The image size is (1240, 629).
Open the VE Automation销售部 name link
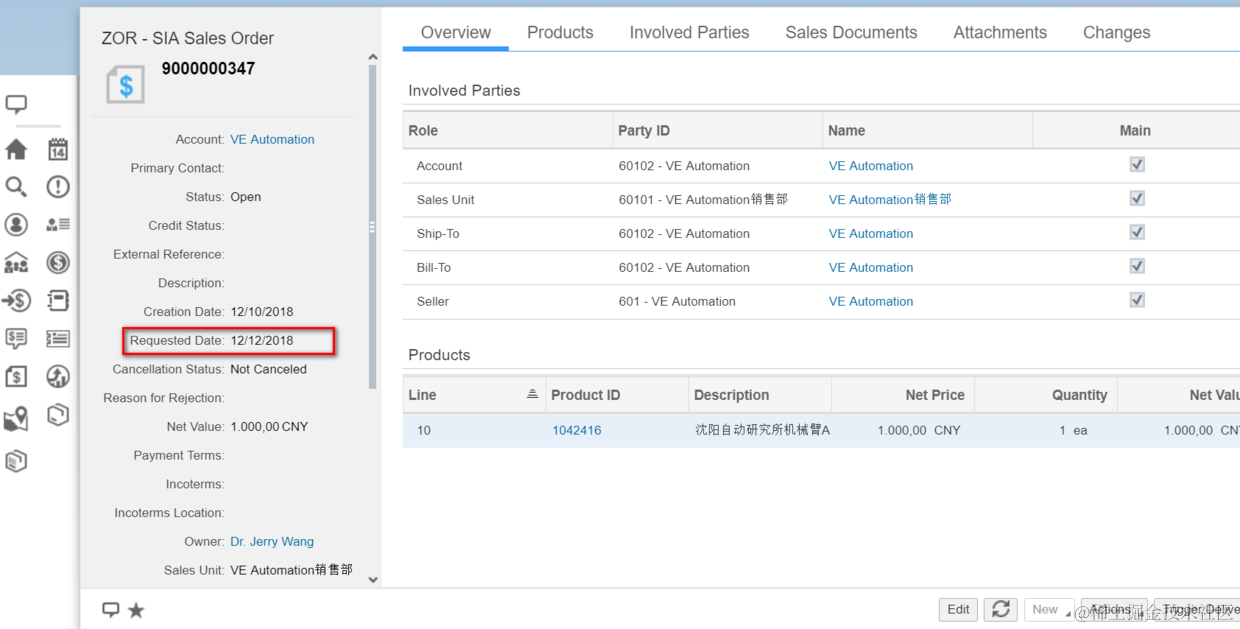890,199
